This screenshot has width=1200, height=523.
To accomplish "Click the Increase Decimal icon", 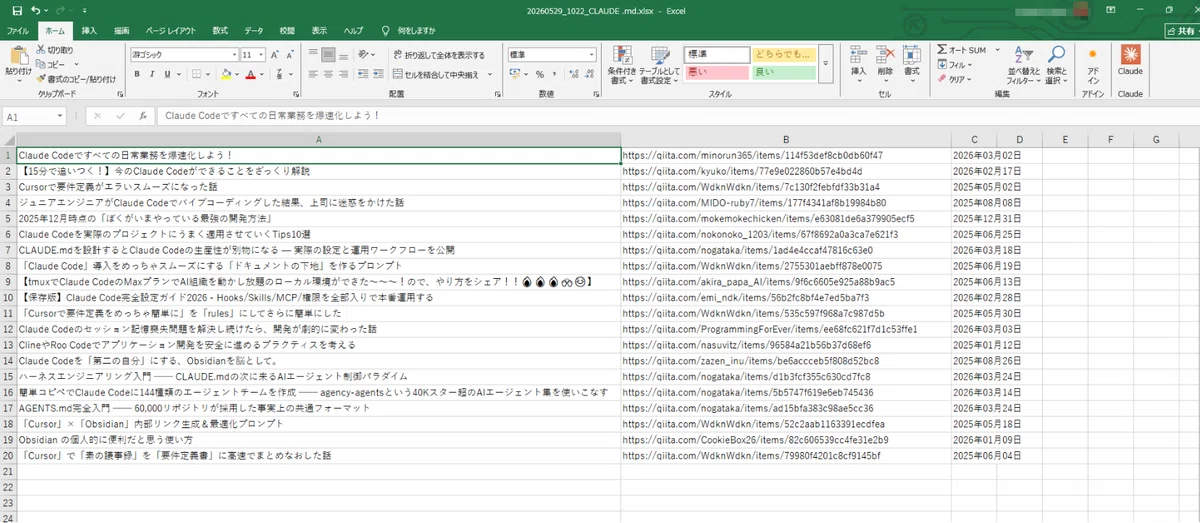I will point(573,74).
